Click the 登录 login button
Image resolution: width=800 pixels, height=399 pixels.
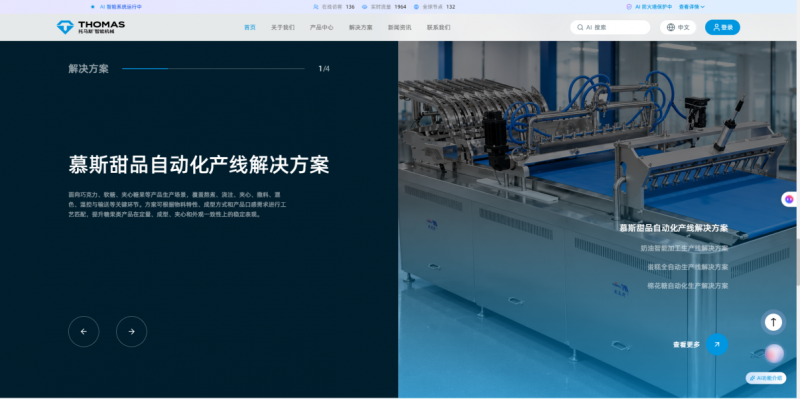722,28
